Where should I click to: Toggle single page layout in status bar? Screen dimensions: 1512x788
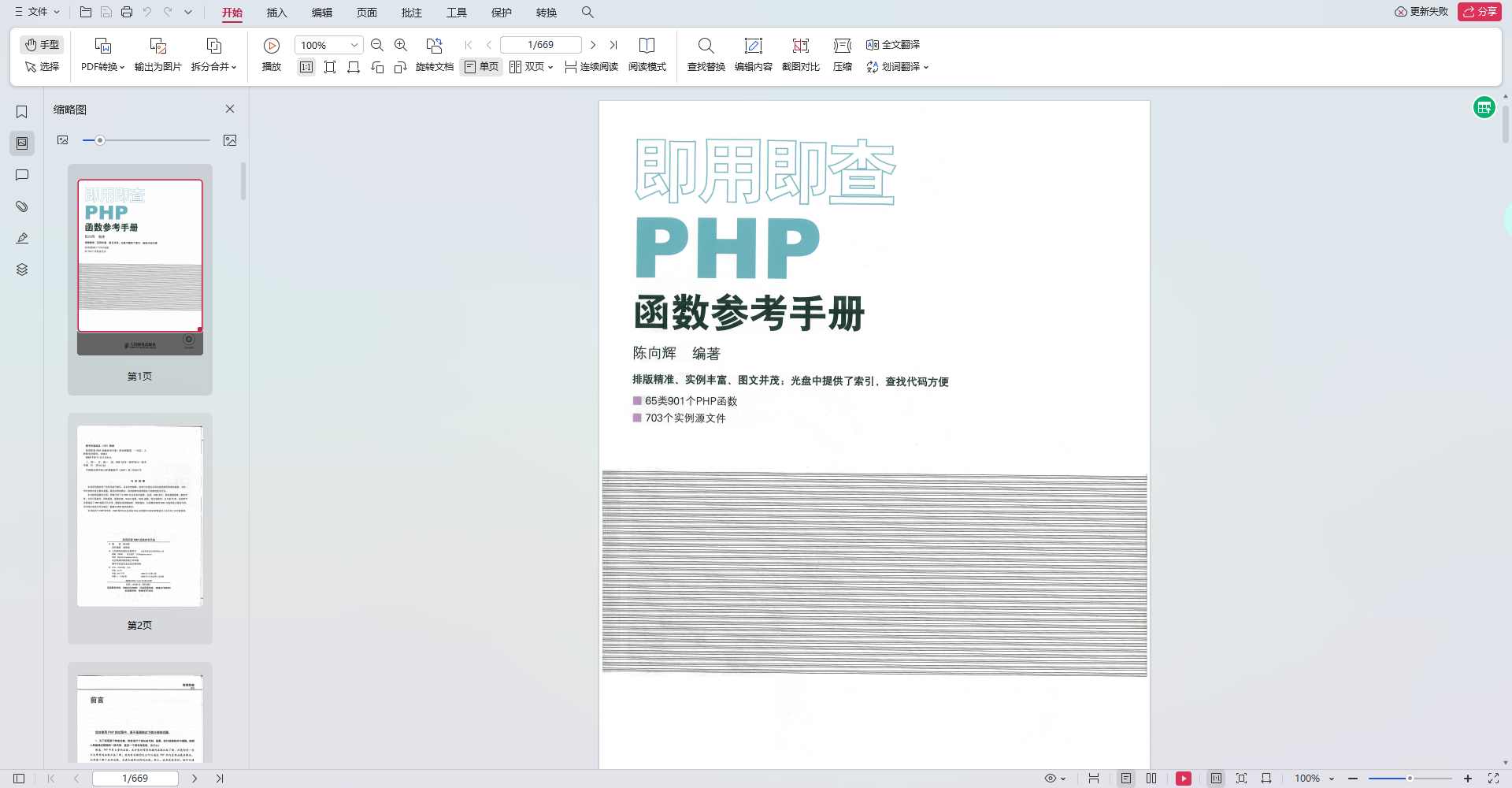1126,779
